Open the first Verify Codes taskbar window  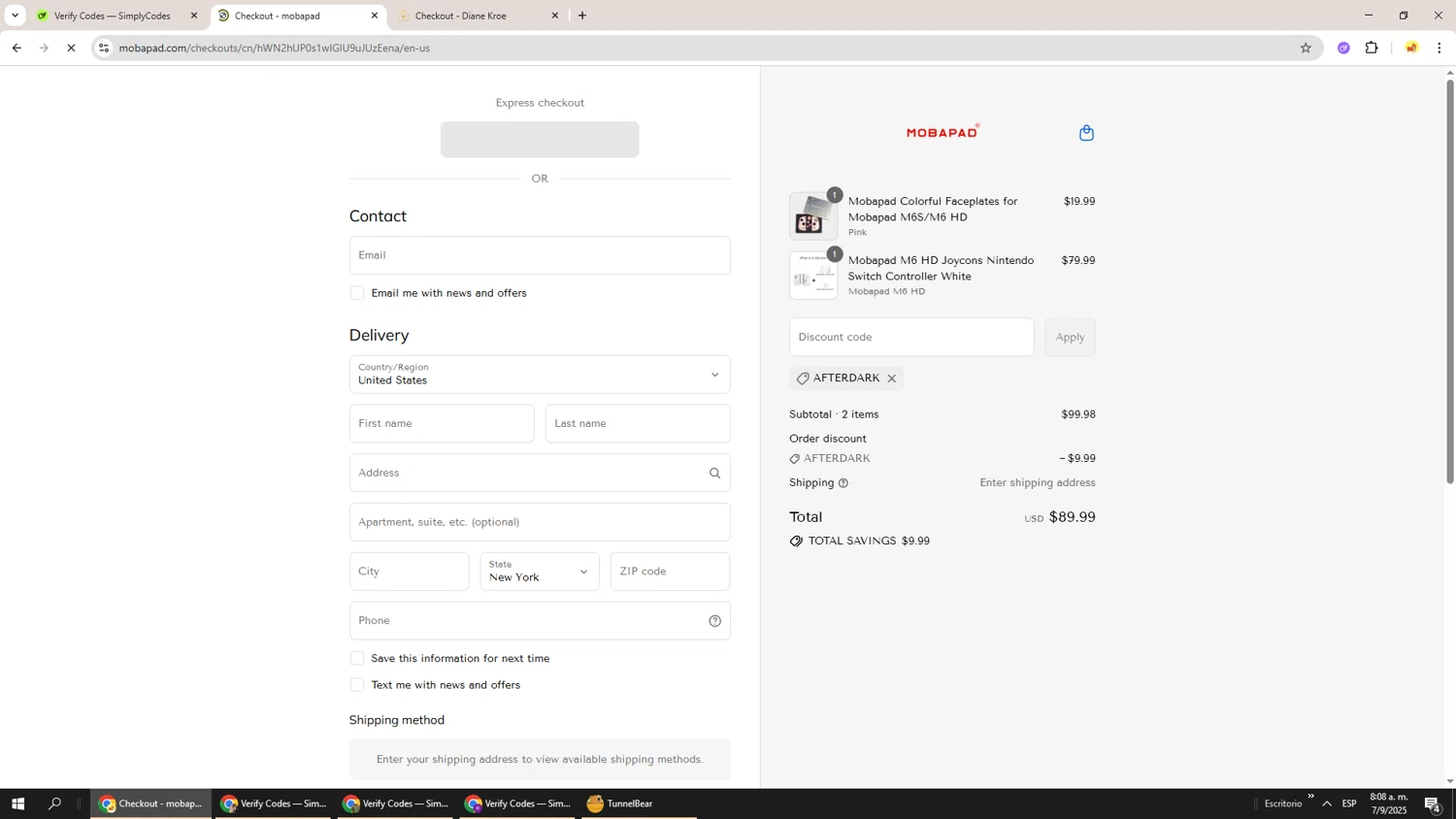tap(274, 803)
